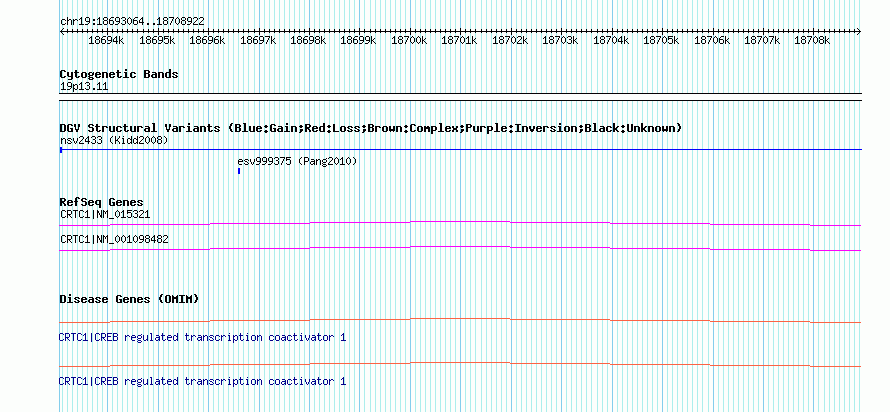Click the magenta CRTC1 NM_015321 gene line
This screenshot has width=890, height=412.
[x=460, y=224]
